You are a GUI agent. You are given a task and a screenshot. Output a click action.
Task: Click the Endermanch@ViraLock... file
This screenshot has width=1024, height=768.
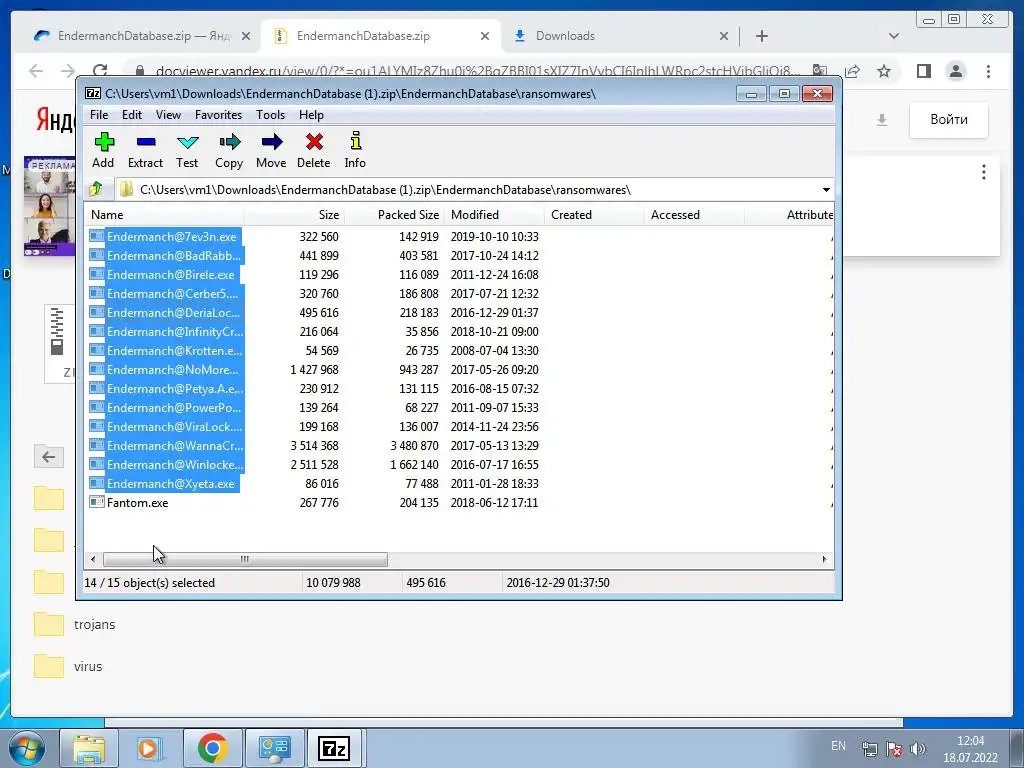click(x=174, y=426)
